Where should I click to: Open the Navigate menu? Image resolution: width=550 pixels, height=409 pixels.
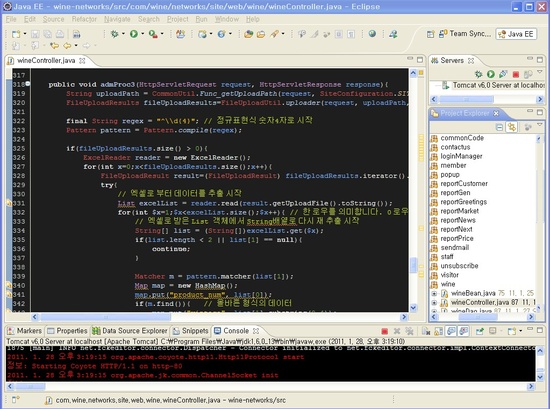click(x=117, y=19)
